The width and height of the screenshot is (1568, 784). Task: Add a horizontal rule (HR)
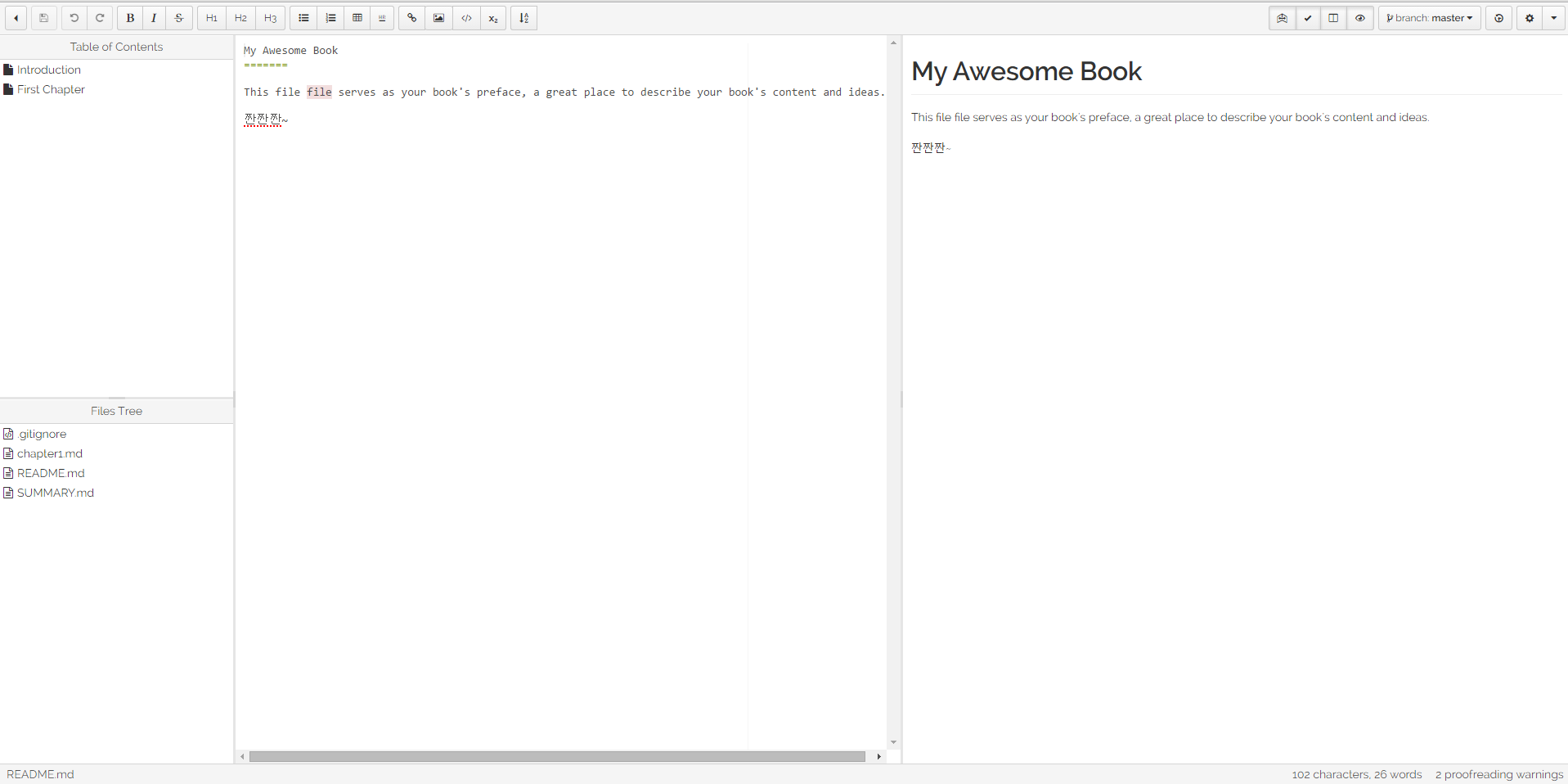[x=382, y=18]
